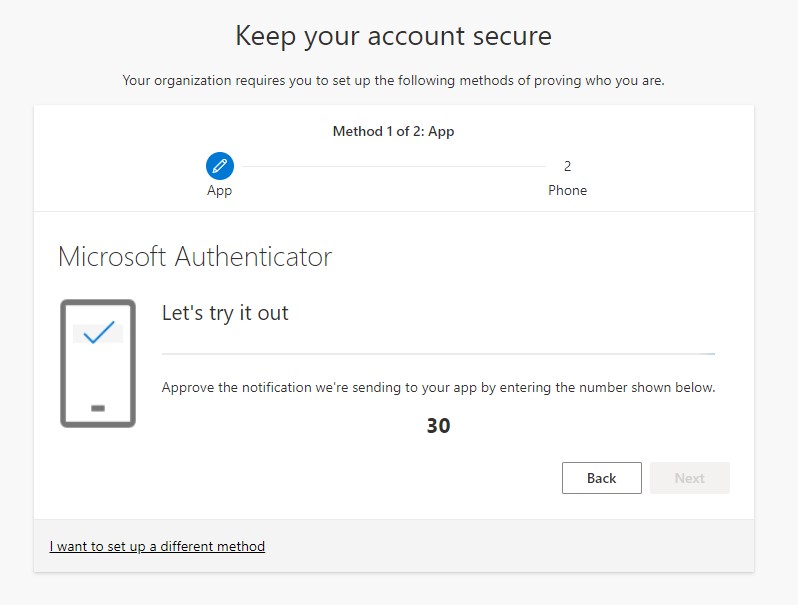
Task: Click the line connecting the App and Phone steps
Action: pos(394,166)
